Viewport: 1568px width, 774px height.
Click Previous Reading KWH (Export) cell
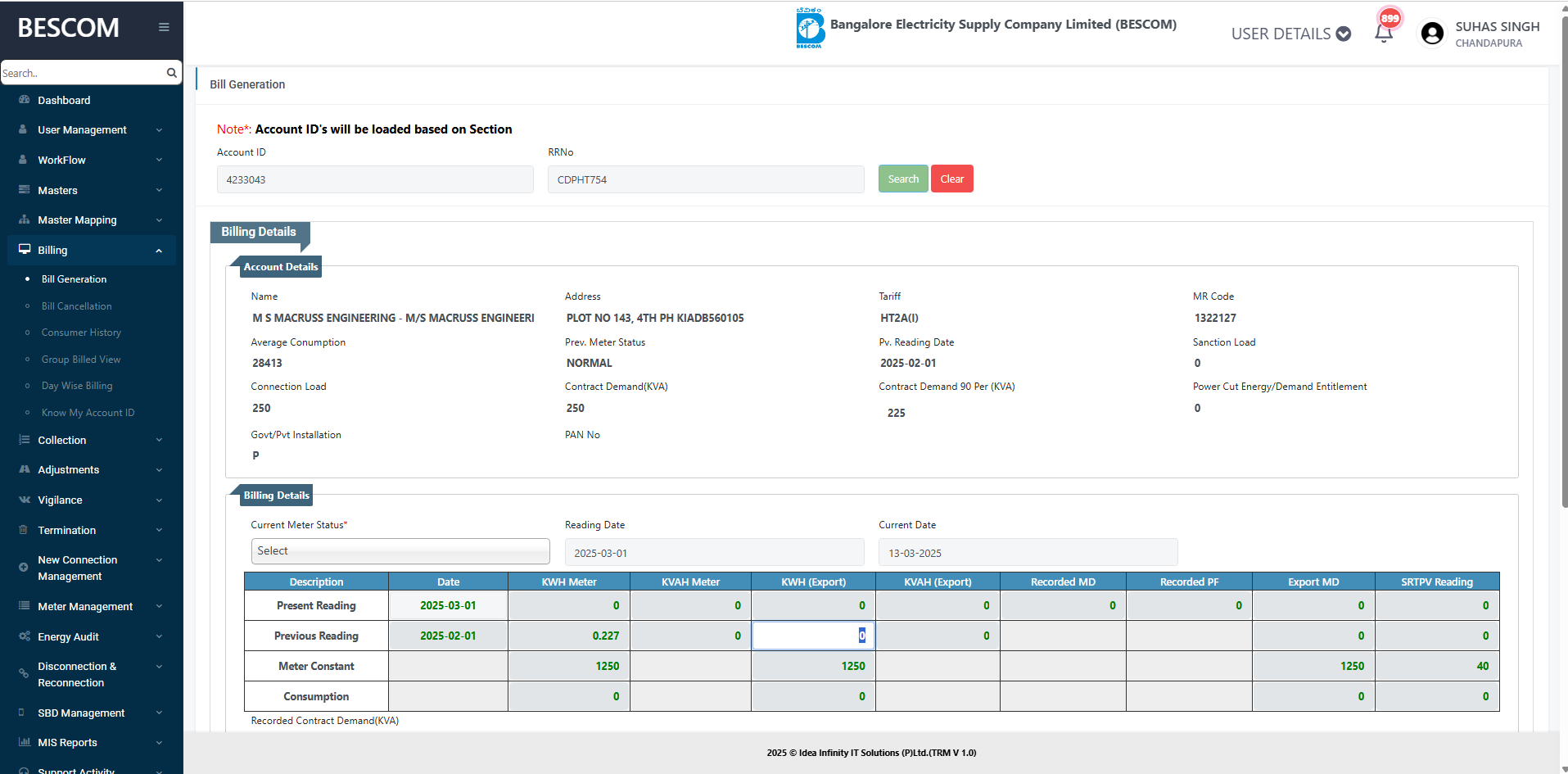(x=813, y=636)
